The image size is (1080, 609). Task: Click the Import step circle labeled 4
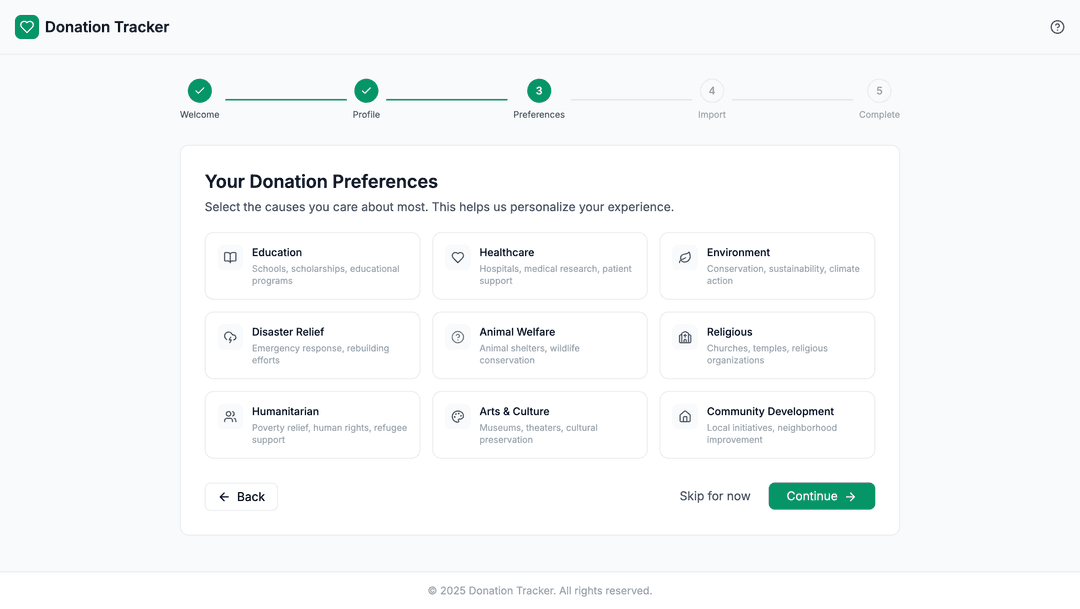coord(712,90)
